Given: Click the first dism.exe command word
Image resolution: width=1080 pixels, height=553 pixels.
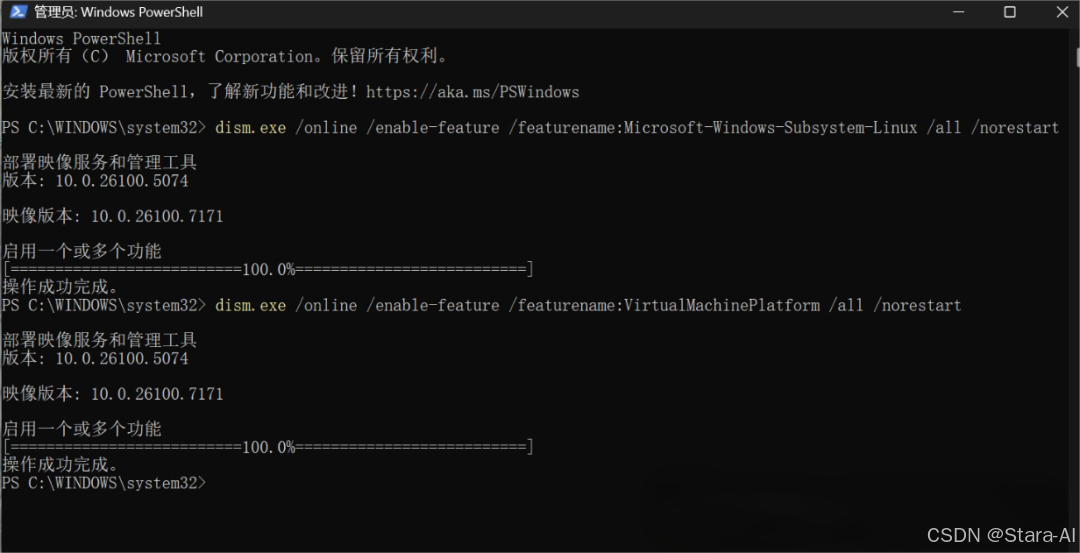Looking at the screenshot, I should (251, 127).
